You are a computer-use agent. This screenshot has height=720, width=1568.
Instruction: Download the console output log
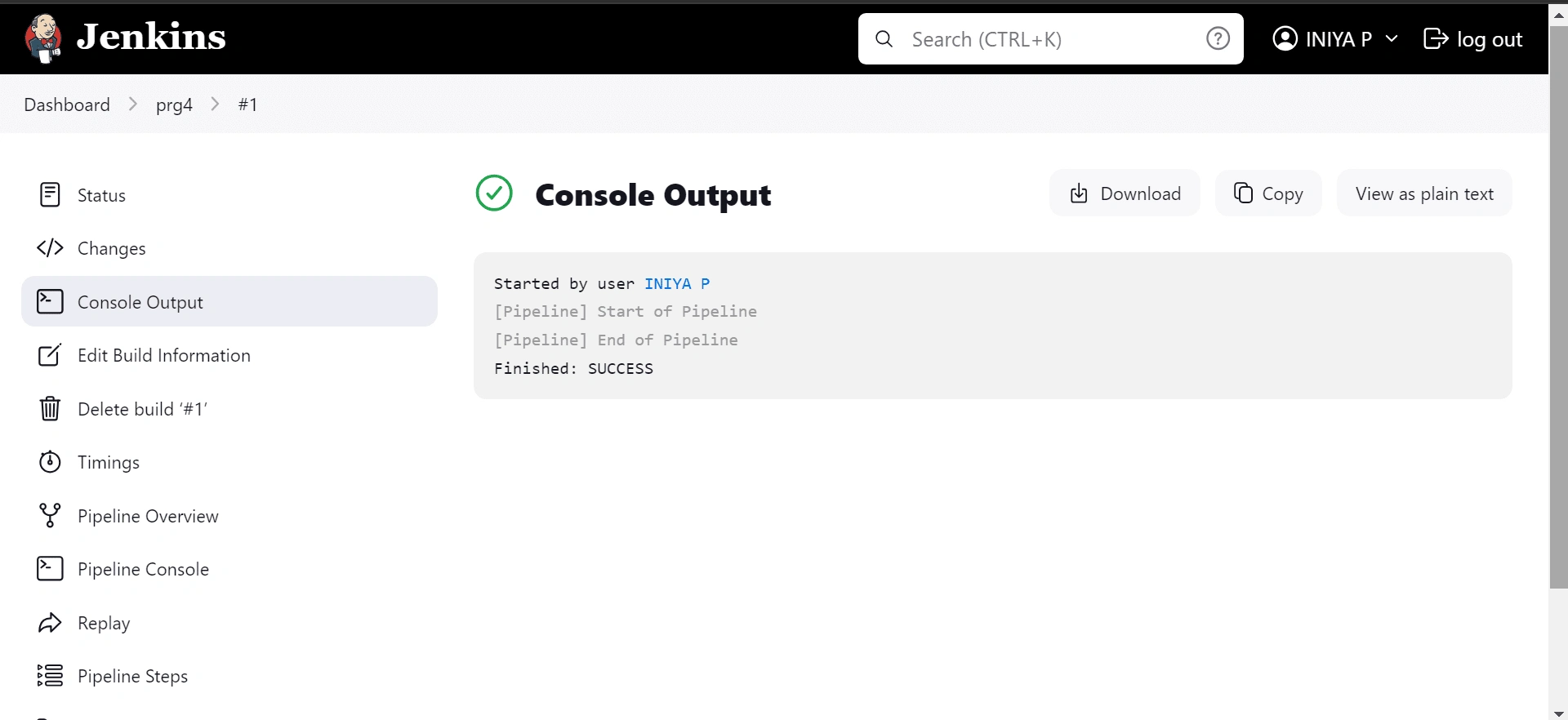[1125, 193]
